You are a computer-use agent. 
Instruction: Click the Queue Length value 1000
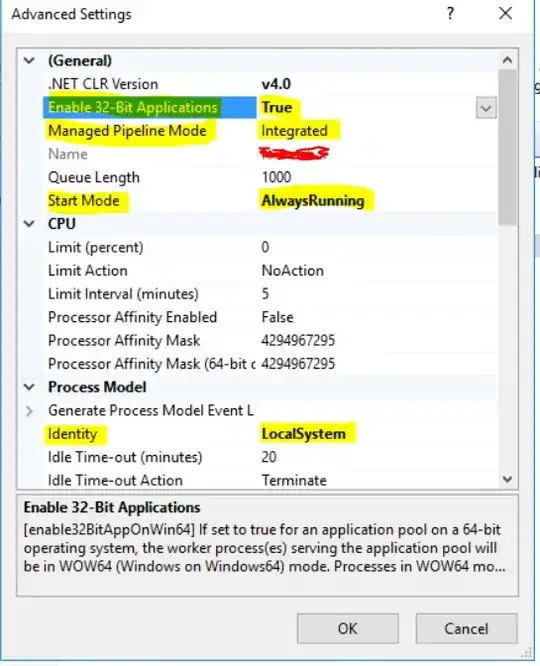[277, 177]
